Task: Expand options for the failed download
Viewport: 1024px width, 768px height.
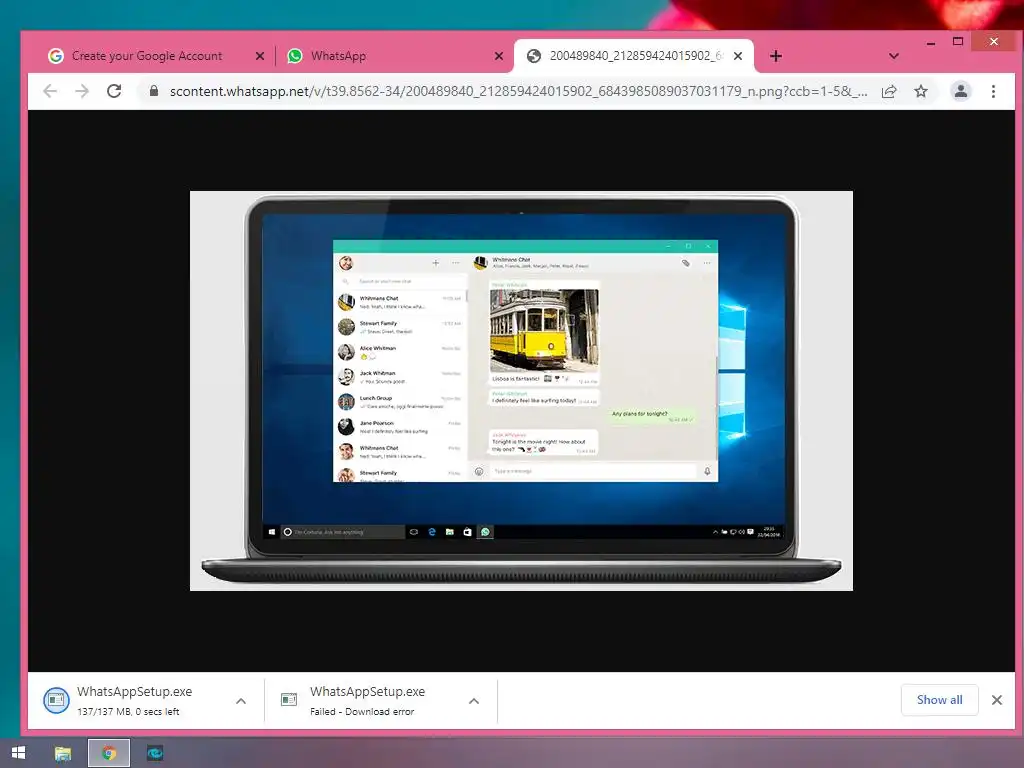Action: tap(474, 701)
